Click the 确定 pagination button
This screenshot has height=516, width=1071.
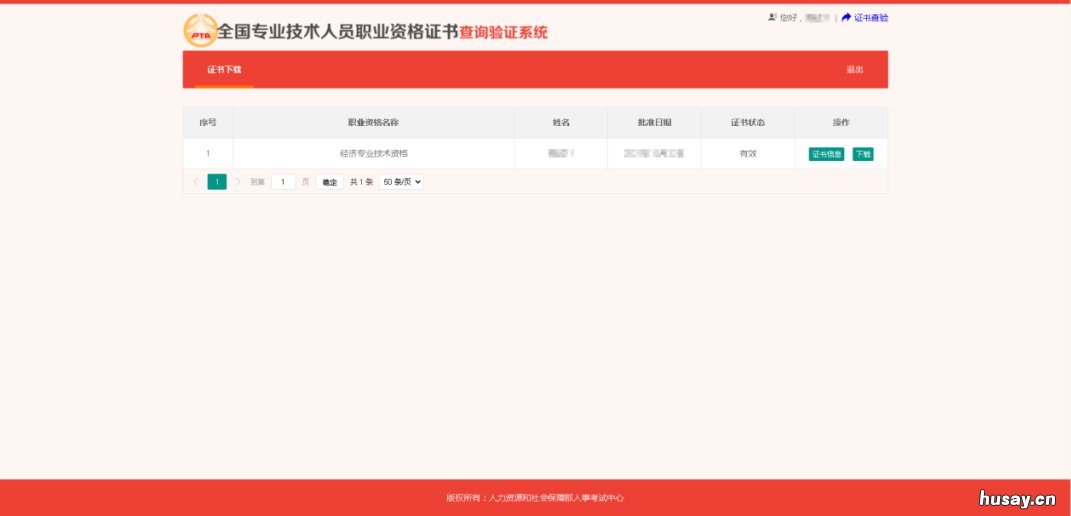(x=330, y=182)
